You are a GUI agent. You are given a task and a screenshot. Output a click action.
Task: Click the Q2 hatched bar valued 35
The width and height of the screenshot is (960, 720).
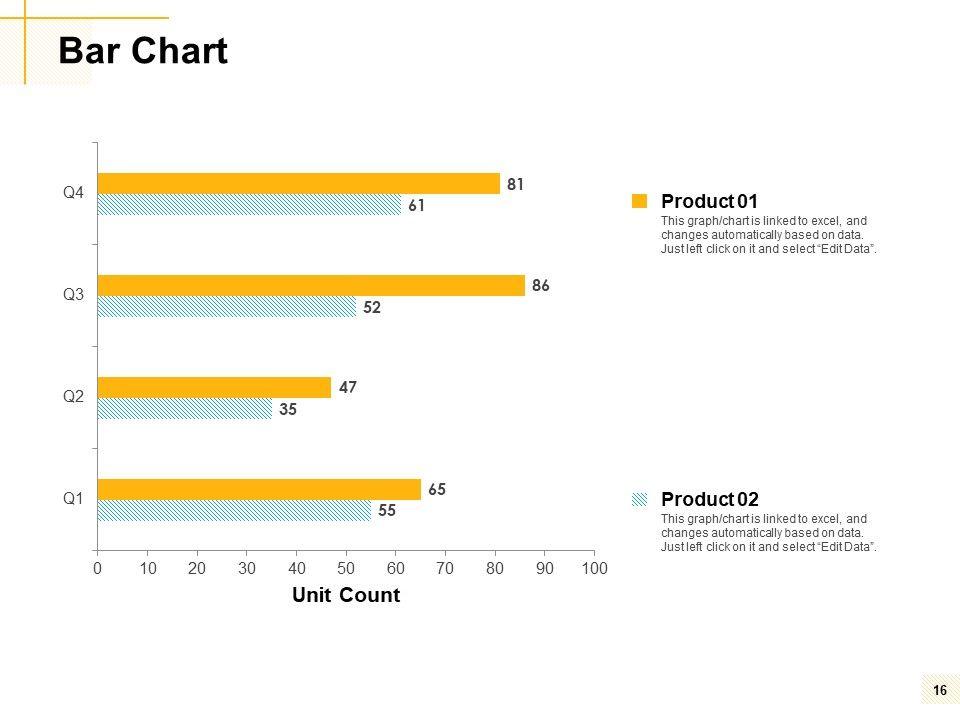coord(184,409)
